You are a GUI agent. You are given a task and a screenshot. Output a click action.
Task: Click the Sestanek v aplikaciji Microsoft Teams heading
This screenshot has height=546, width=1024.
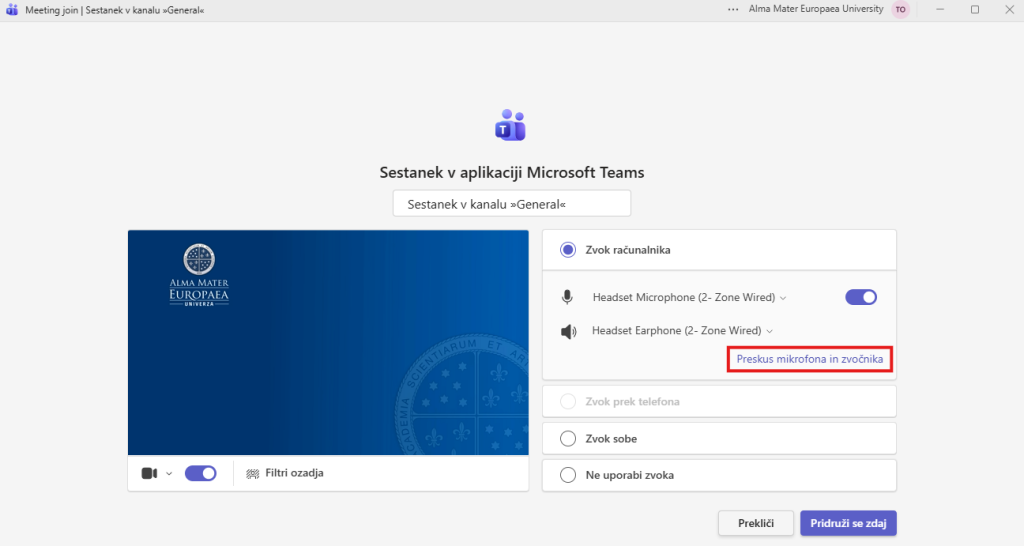pyautogui.click(x=512, y=172)
